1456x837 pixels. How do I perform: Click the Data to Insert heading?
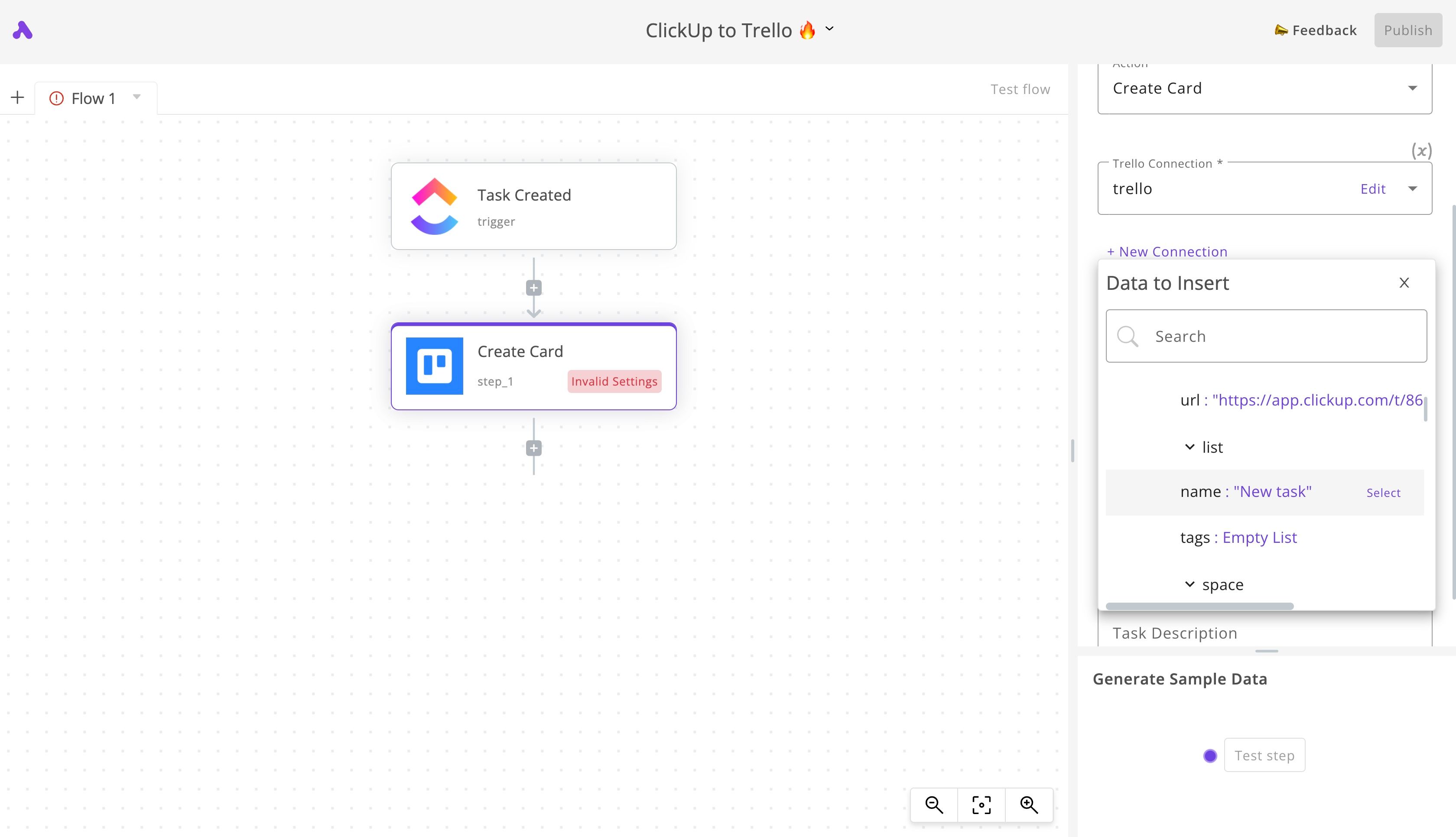tap(1167, 283)
